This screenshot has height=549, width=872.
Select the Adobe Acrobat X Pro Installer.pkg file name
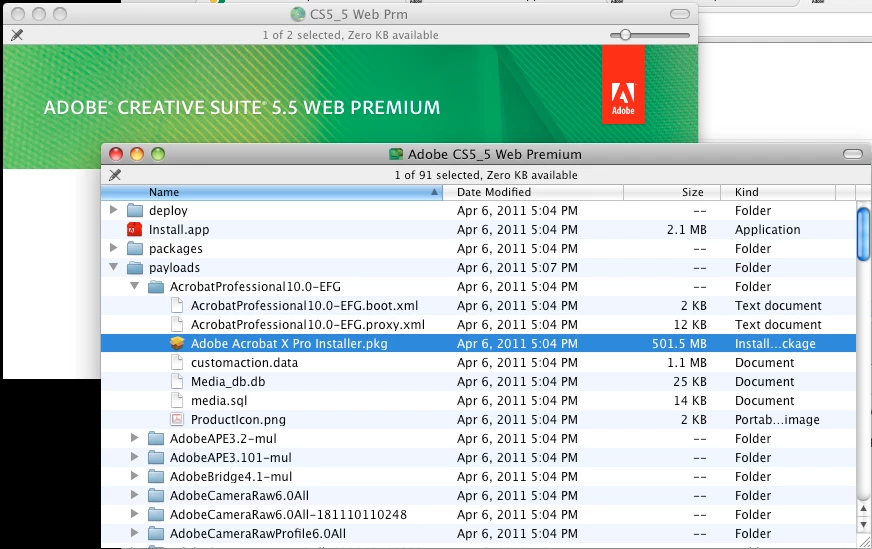(x=289, y=344)
